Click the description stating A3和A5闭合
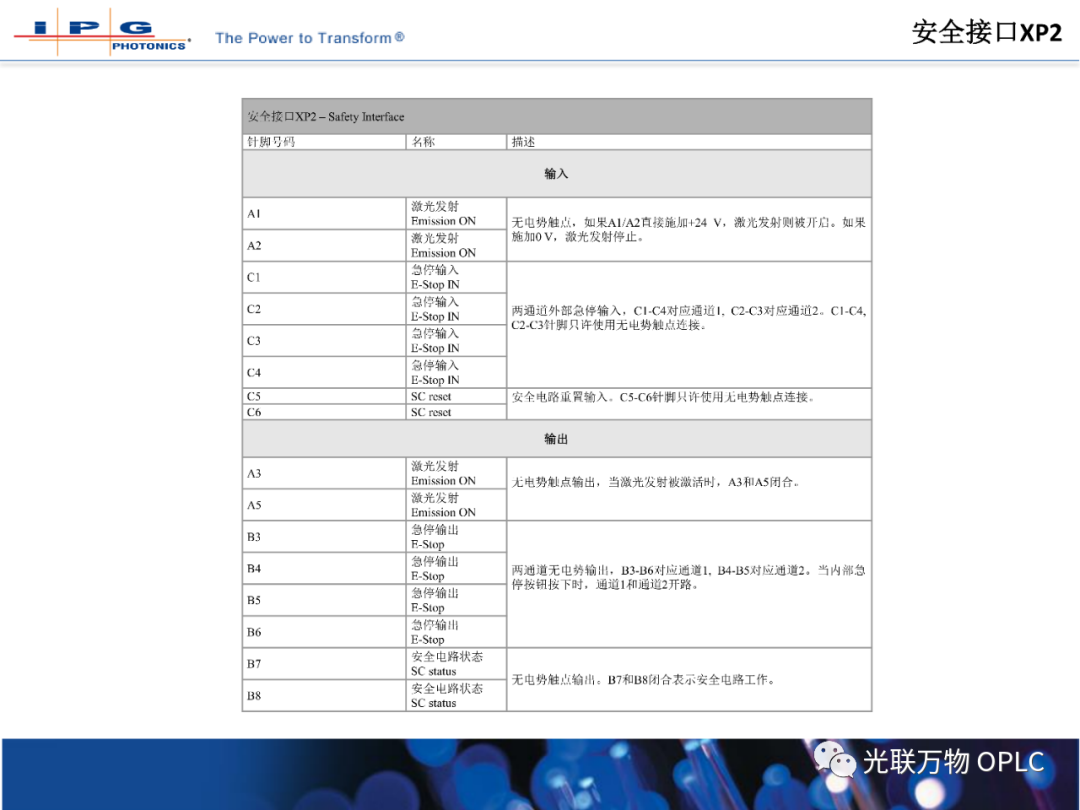The height and width of the screenshot is (810, 1080). pos(655,482)
